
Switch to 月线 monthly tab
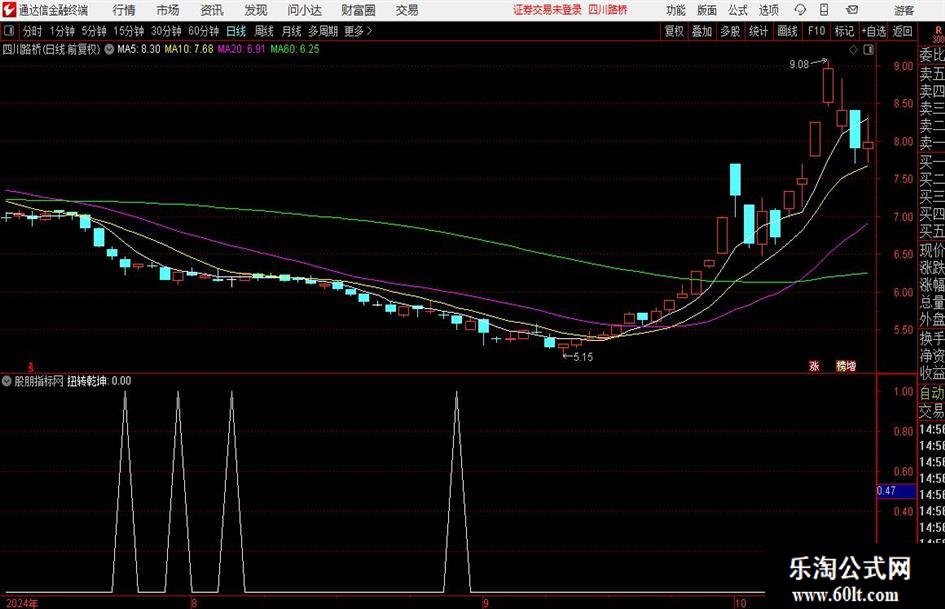click(291, 31)
